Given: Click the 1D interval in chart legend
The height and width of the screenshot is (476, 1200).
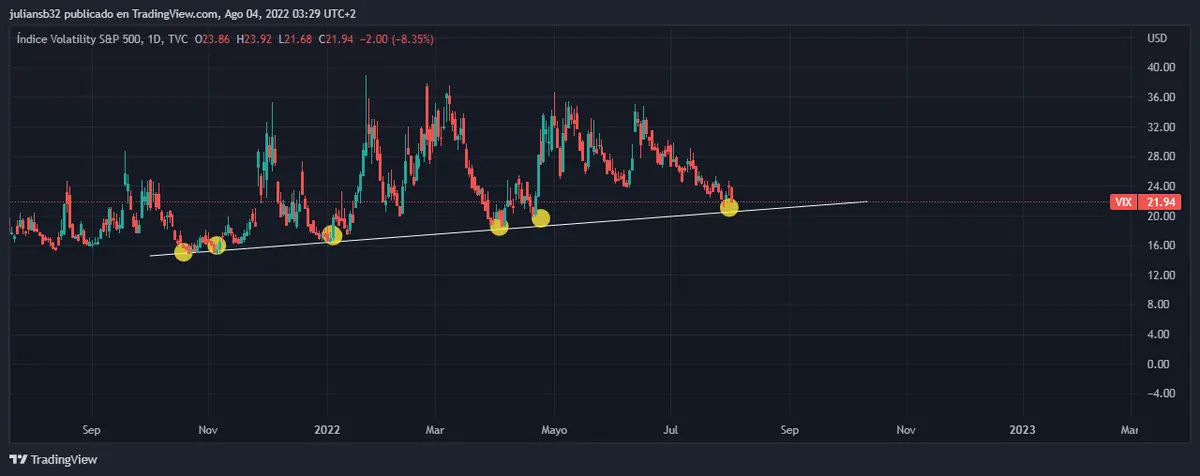Looking at the screenshot, I should click(x=150, y=38).
